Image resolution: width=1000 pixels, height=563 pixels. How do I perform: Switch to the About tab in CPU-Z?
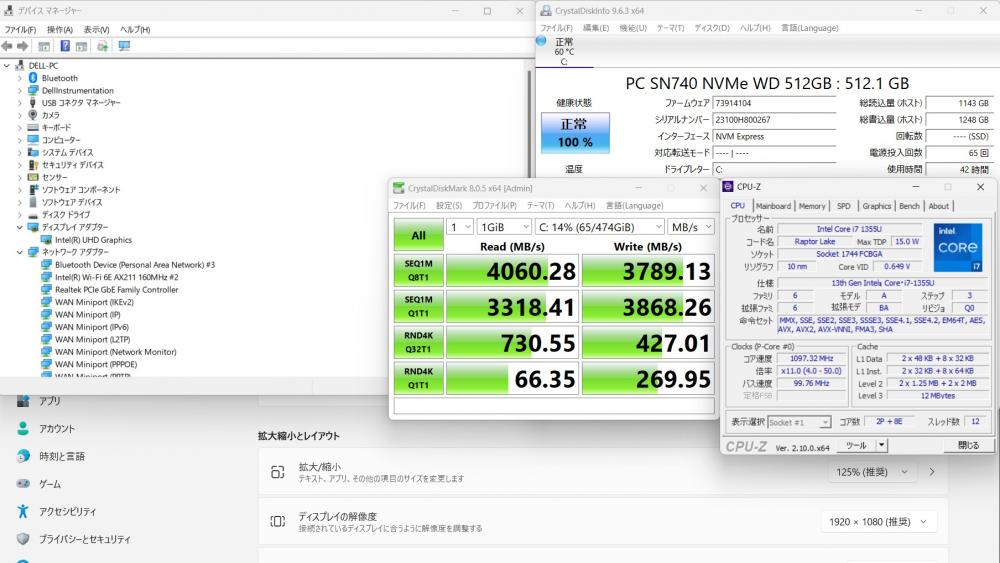tap(938, 206)
